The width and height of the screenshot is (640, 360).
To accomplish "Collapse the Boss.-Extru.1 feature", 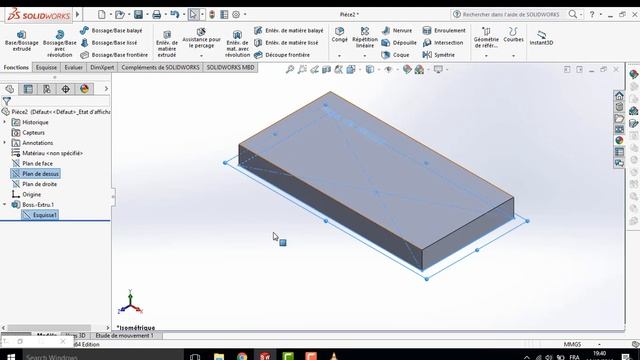I will 4,204.
